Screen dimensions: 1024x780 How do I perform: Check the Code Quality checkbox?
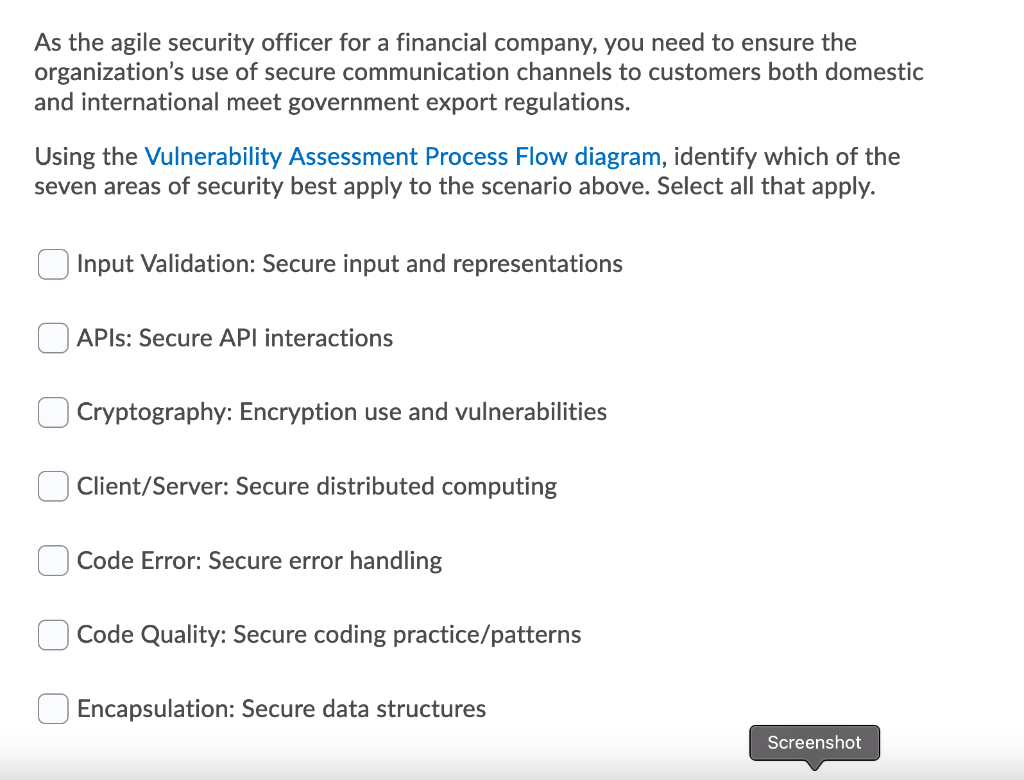pyautogui.click(x=52, y=635)
